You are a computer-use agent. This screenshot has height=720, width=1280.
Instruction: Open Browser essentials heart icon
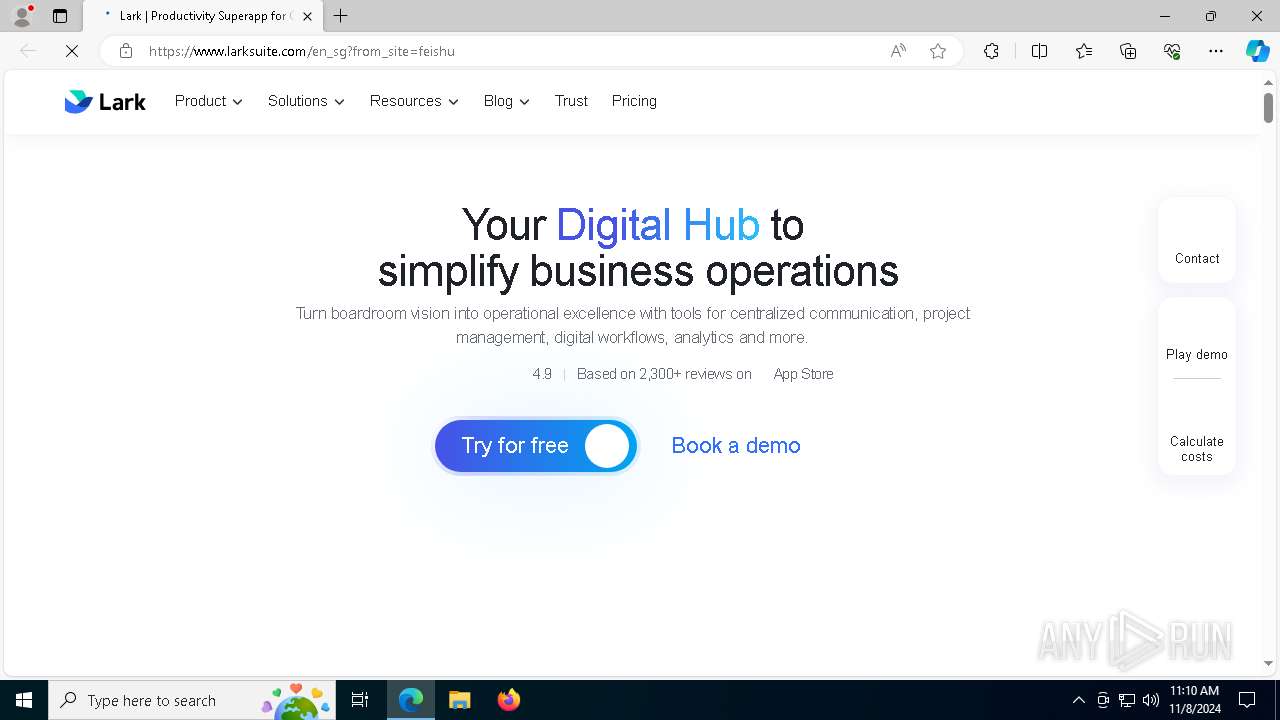pyautogui.click(x=1172, y=51)
